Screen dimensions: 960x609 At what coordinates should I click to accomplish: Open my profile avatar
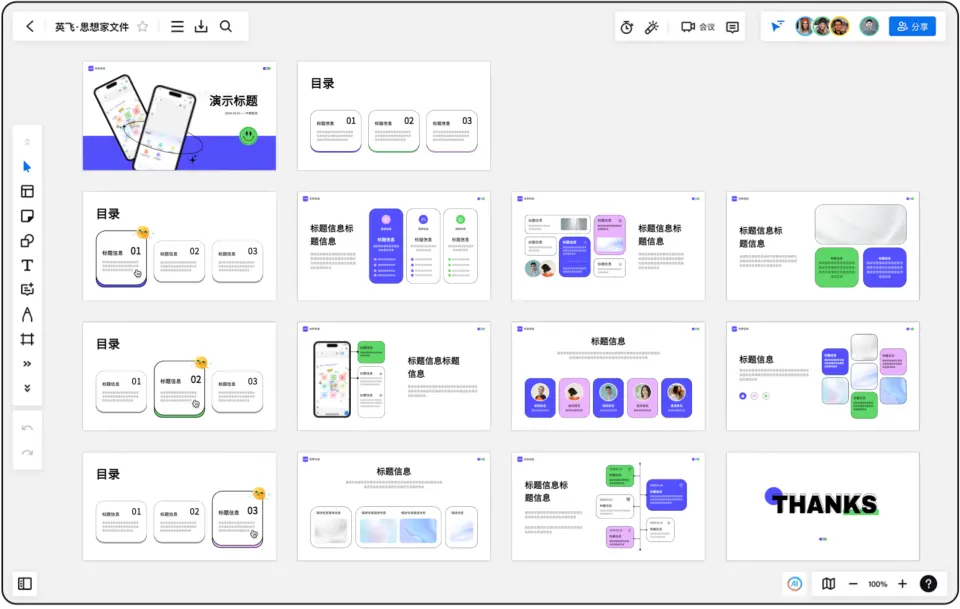869,26
